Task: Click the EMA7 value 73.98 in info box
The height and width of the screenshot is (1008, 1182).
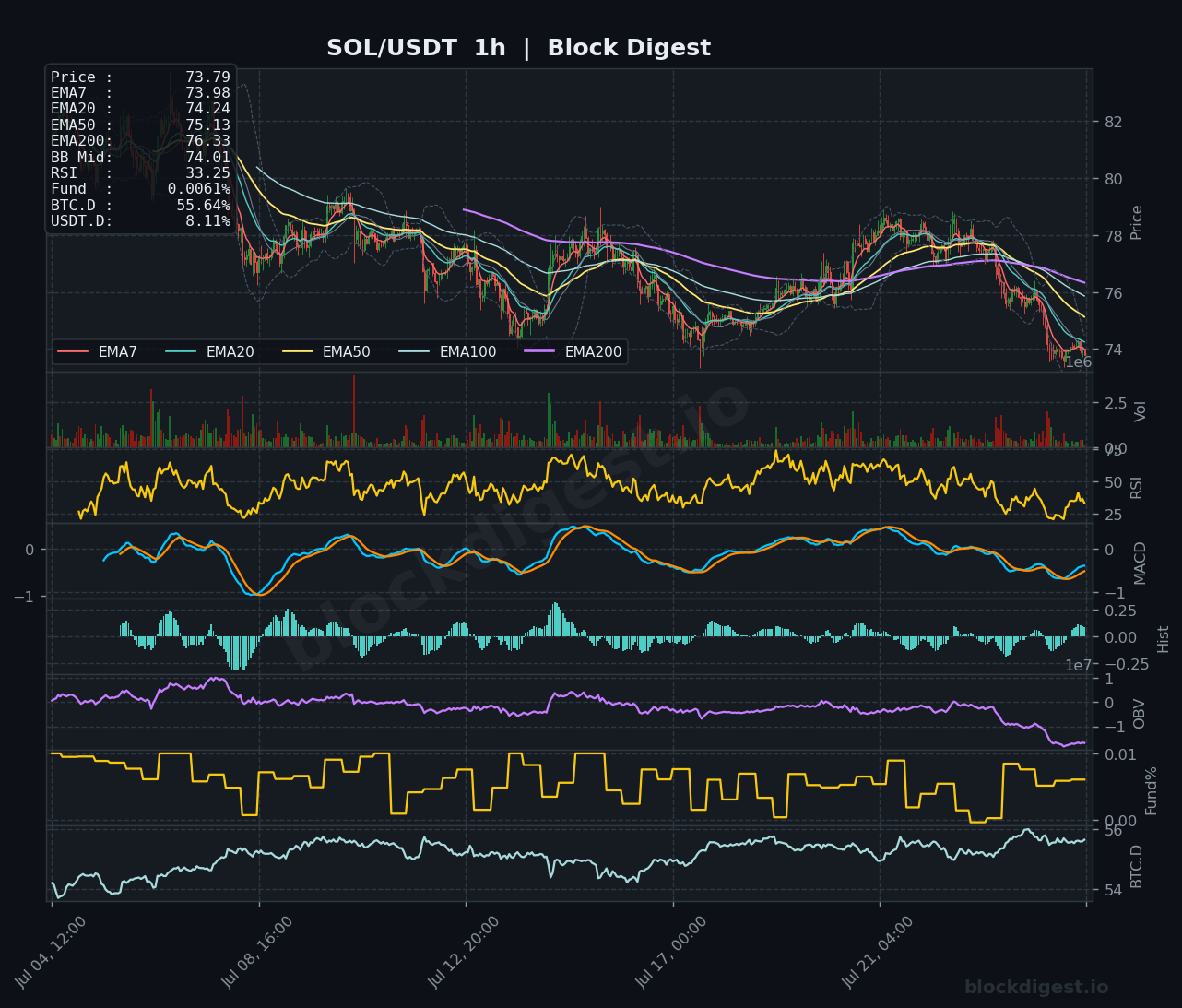Action: coord(207,93)
